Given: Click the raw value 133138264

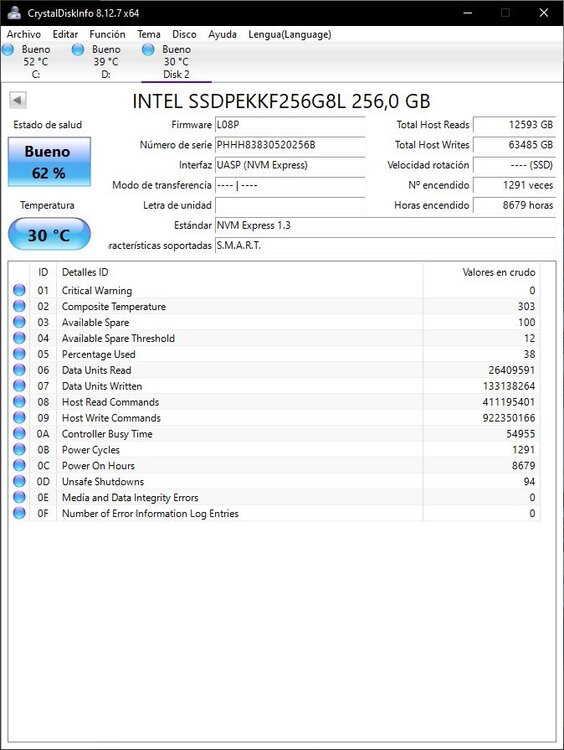Looking at the screenshot, I should [509, 386].
